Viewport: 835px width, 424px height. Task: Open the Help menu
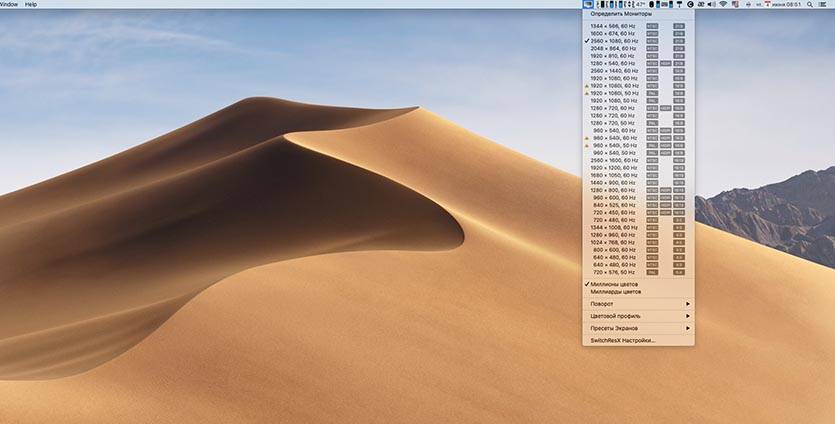click(31, 5)
